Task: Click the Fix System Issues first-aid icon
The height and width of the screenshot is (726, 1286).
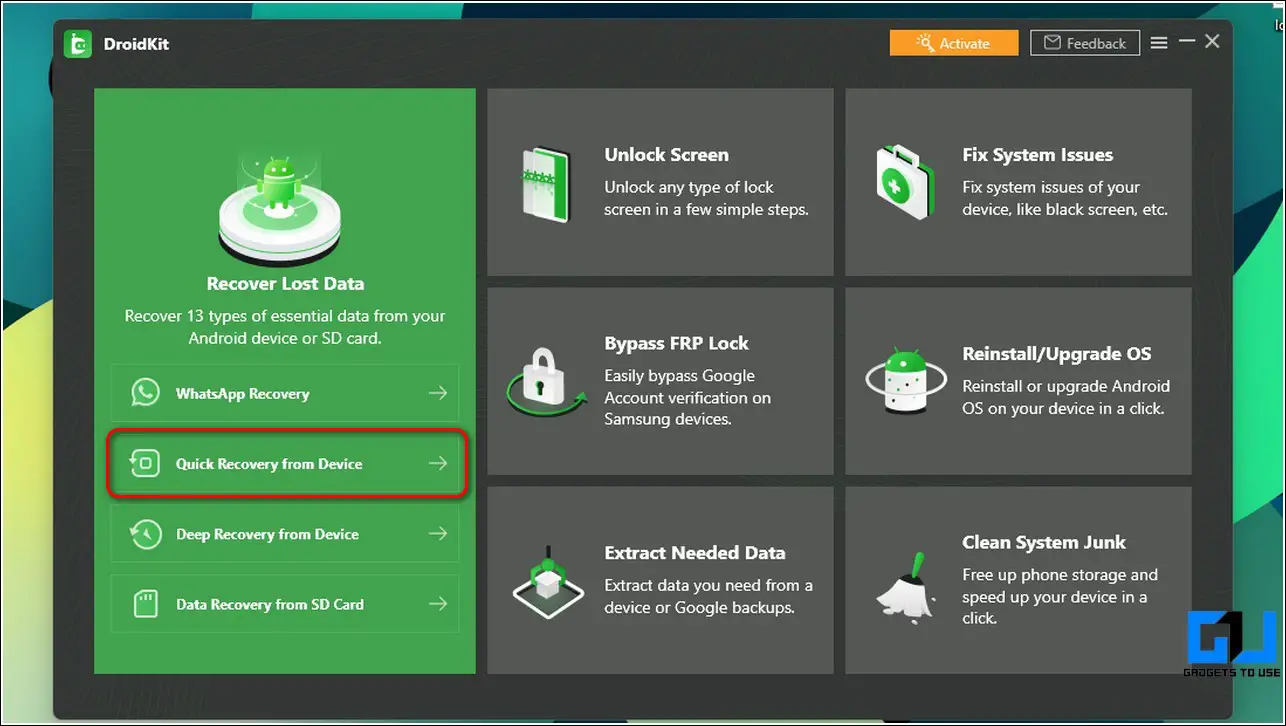Action: pyautogui.click(x=905, y=180)
